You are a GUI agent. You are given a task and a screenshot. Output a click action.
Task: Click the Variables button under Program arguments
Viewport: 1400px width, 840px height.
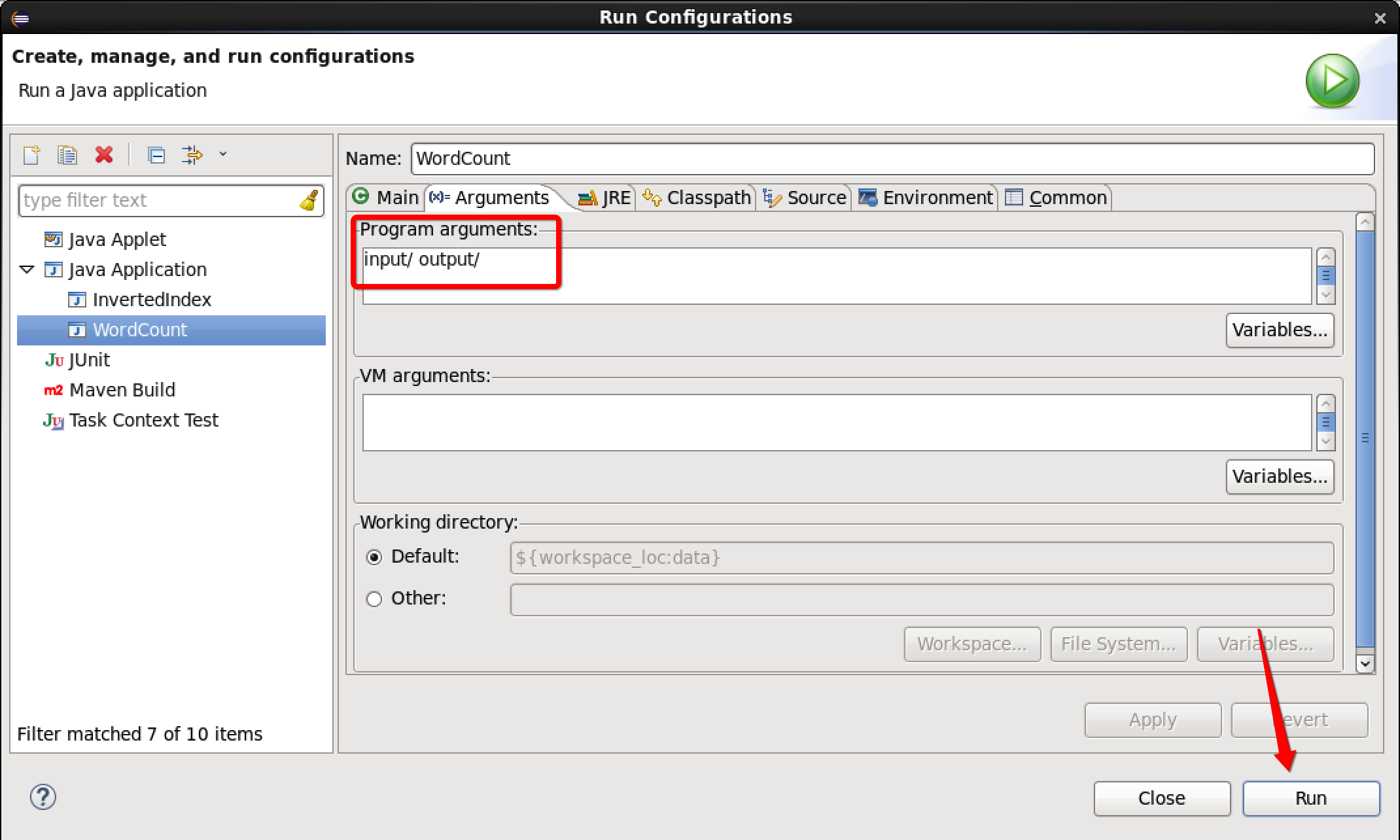coord(1280,330)
